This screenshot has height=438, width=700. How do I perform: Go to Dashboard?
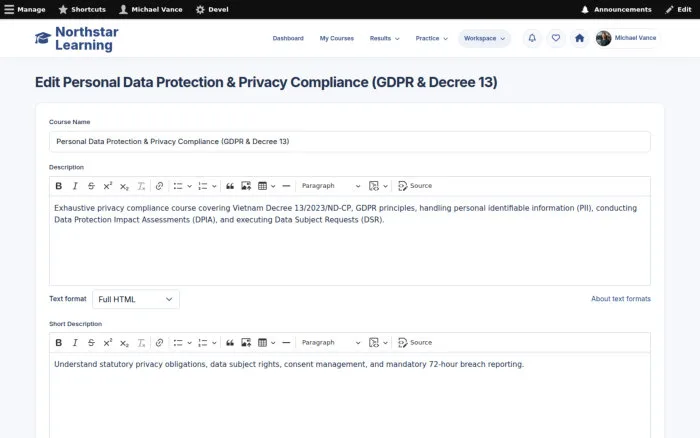(x=288, y=38)
